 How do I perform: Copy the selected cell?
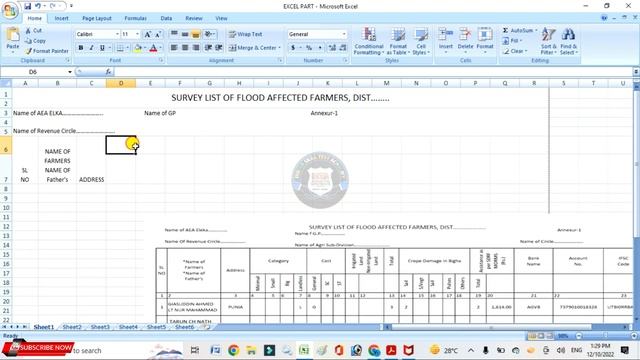[35, 41]
